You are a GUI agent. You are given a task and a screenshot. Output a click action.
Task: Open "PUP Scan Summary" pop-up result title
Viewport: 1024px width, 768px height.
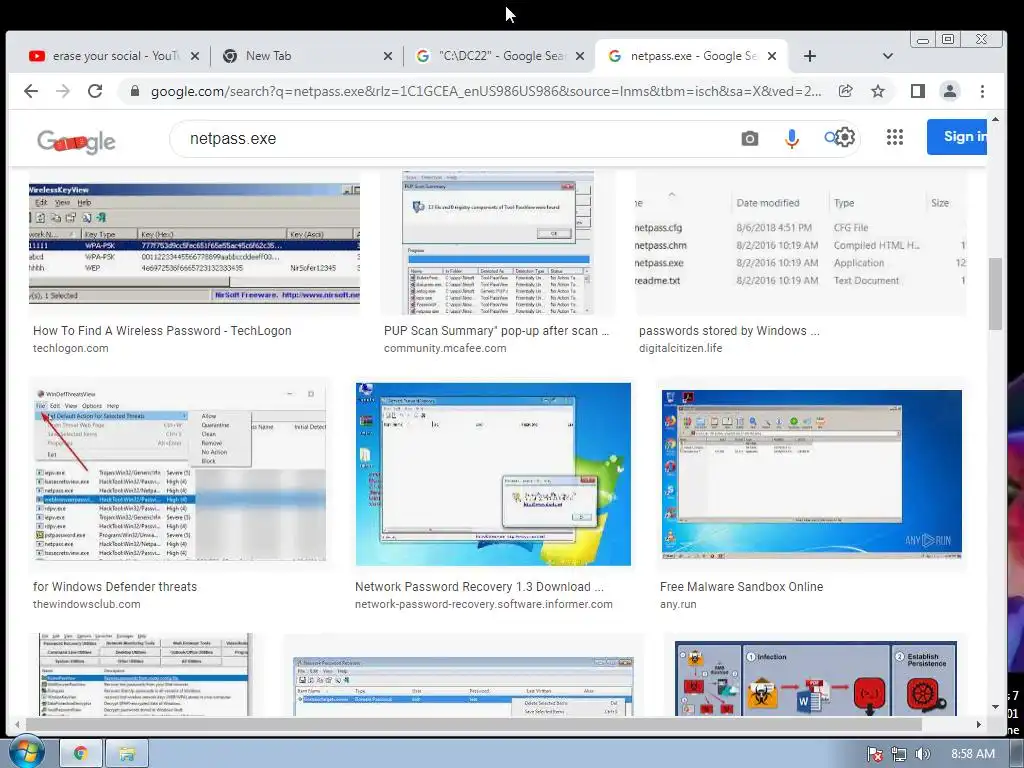pyautogui.click(x=496, y=330)
